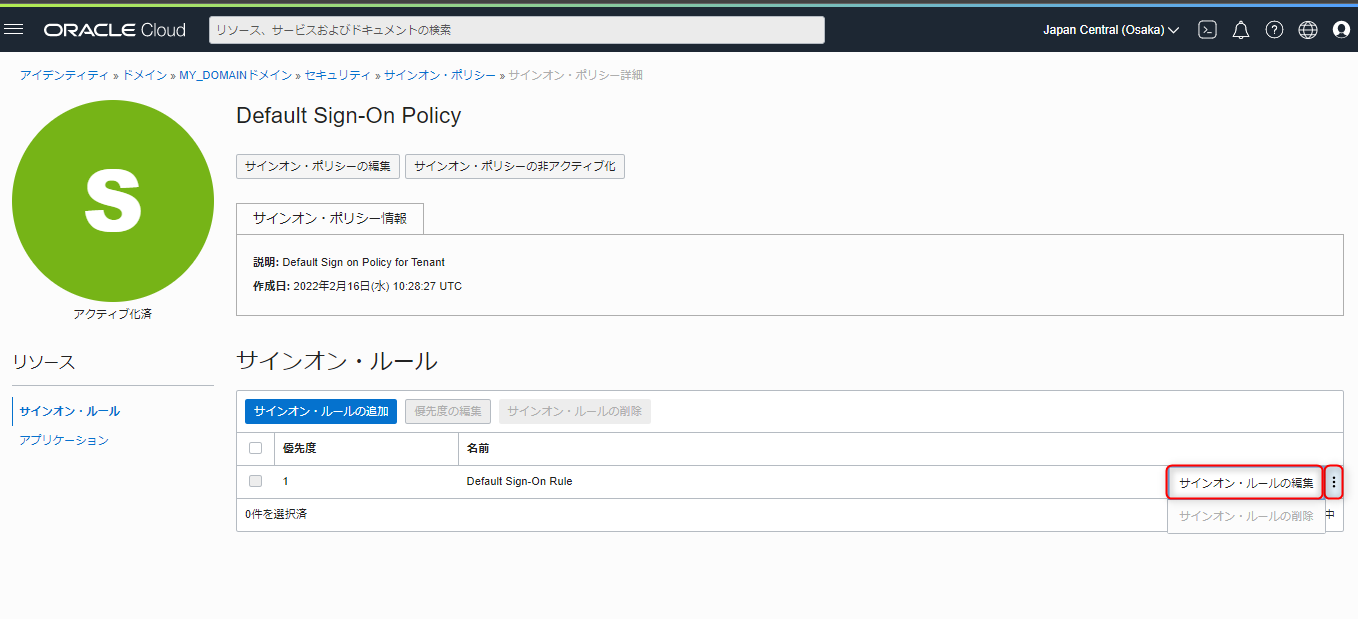Viewport: 1358px width, 619px height.
Task: Toggle the select-all checkbox in table header
Action: (x=255, y=448)
